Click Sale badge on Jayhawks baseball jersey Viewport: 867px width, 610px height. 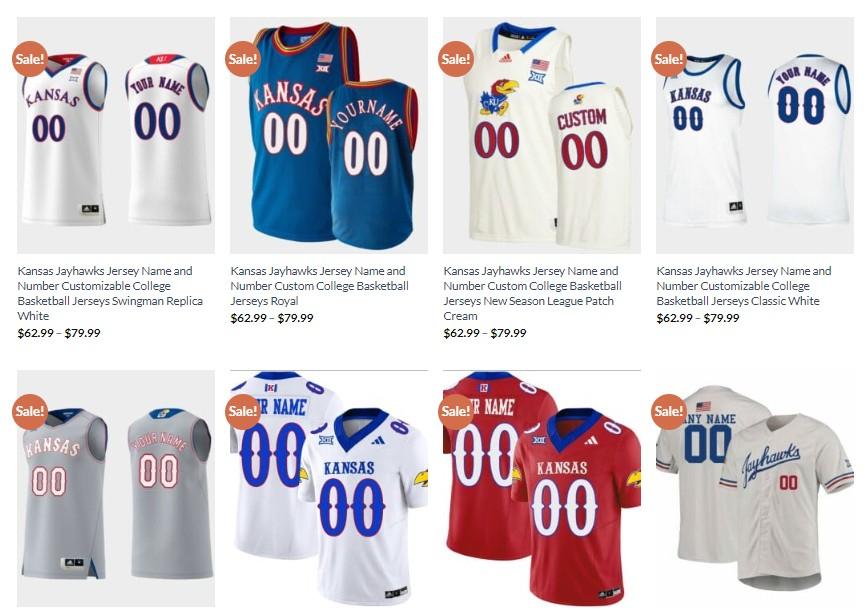(x=668, y=411)
